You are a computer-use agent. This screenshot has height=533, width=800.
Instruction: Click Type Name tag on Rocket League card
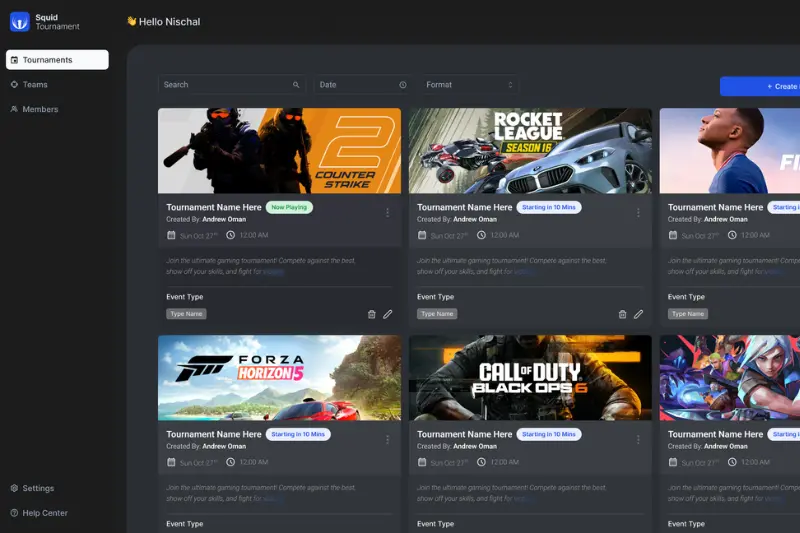tap(437, 314)
